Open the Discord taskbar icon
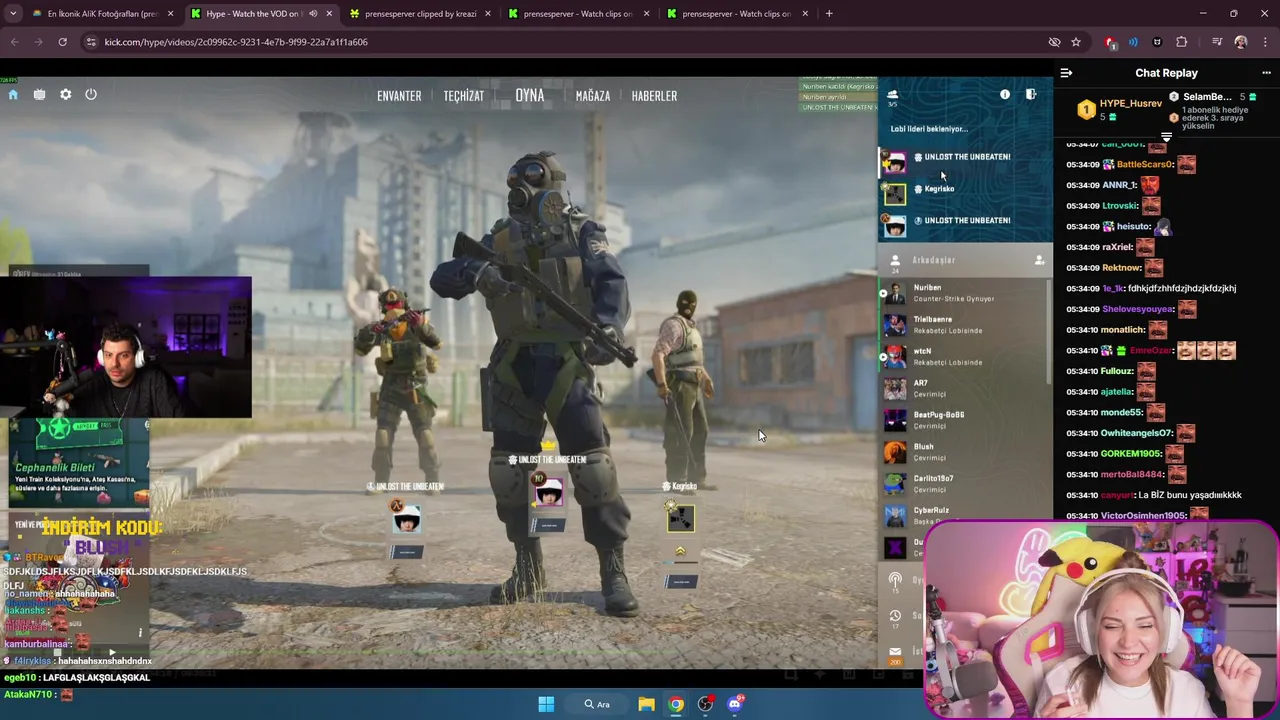The height and width of the screenshot is (720, 1280). coord(735,704)
